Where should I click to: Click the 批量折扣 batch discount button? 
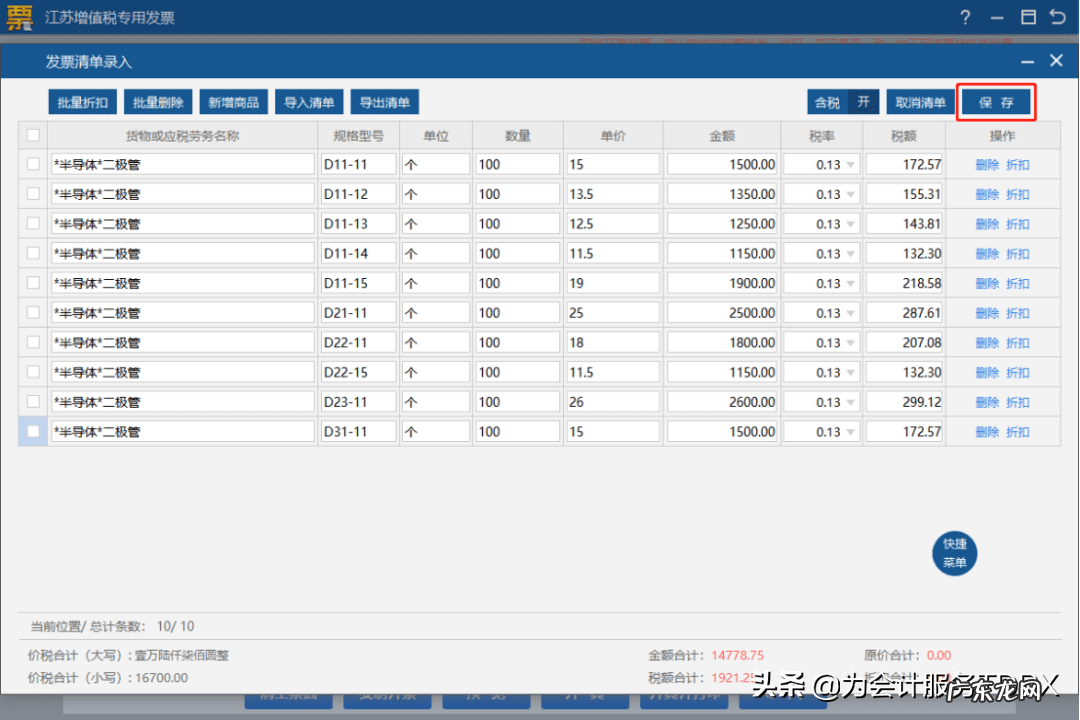[x=81, y=101]
